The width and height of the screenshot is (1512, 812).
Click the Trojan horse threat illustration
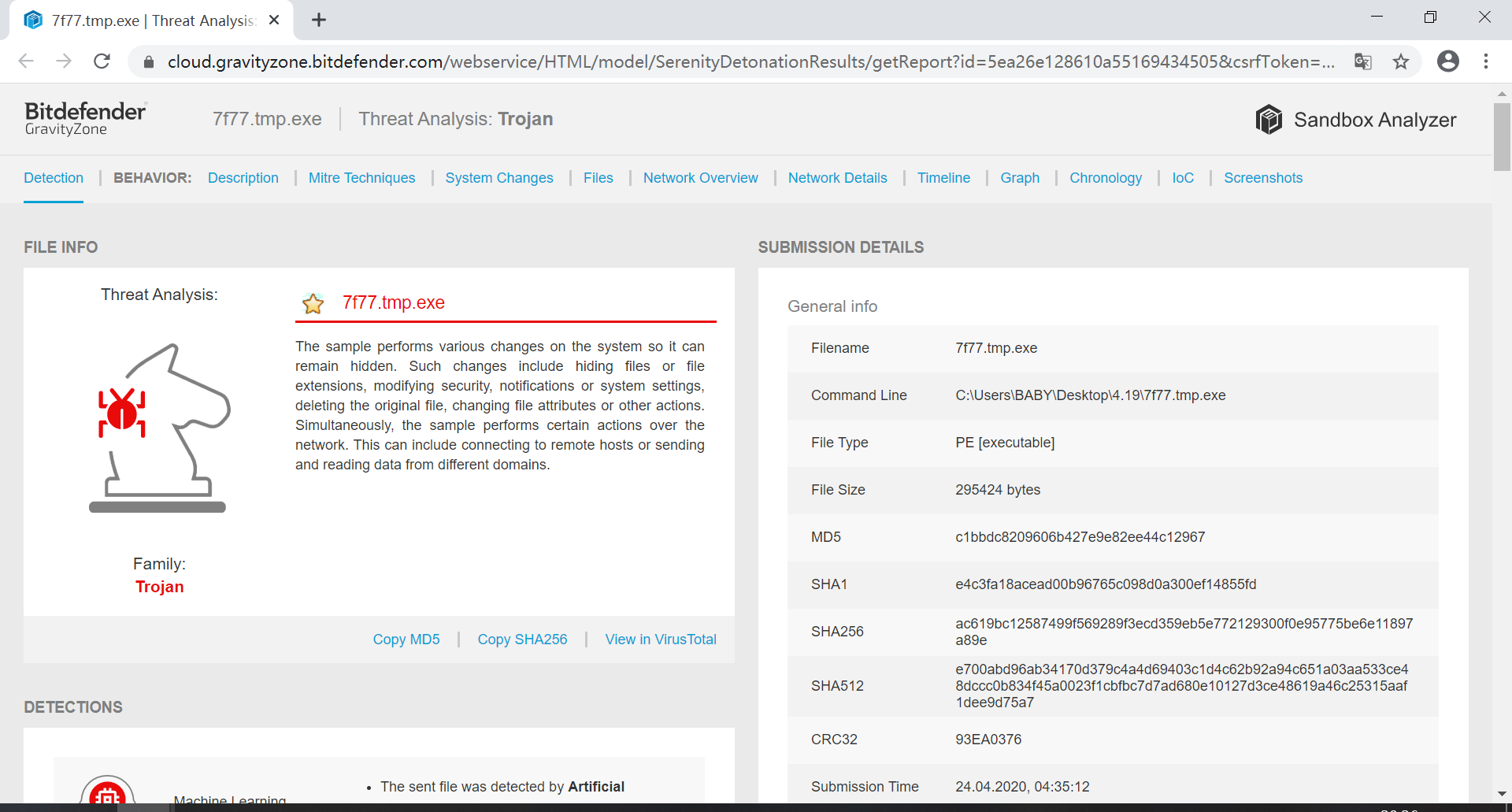point(160,428)
